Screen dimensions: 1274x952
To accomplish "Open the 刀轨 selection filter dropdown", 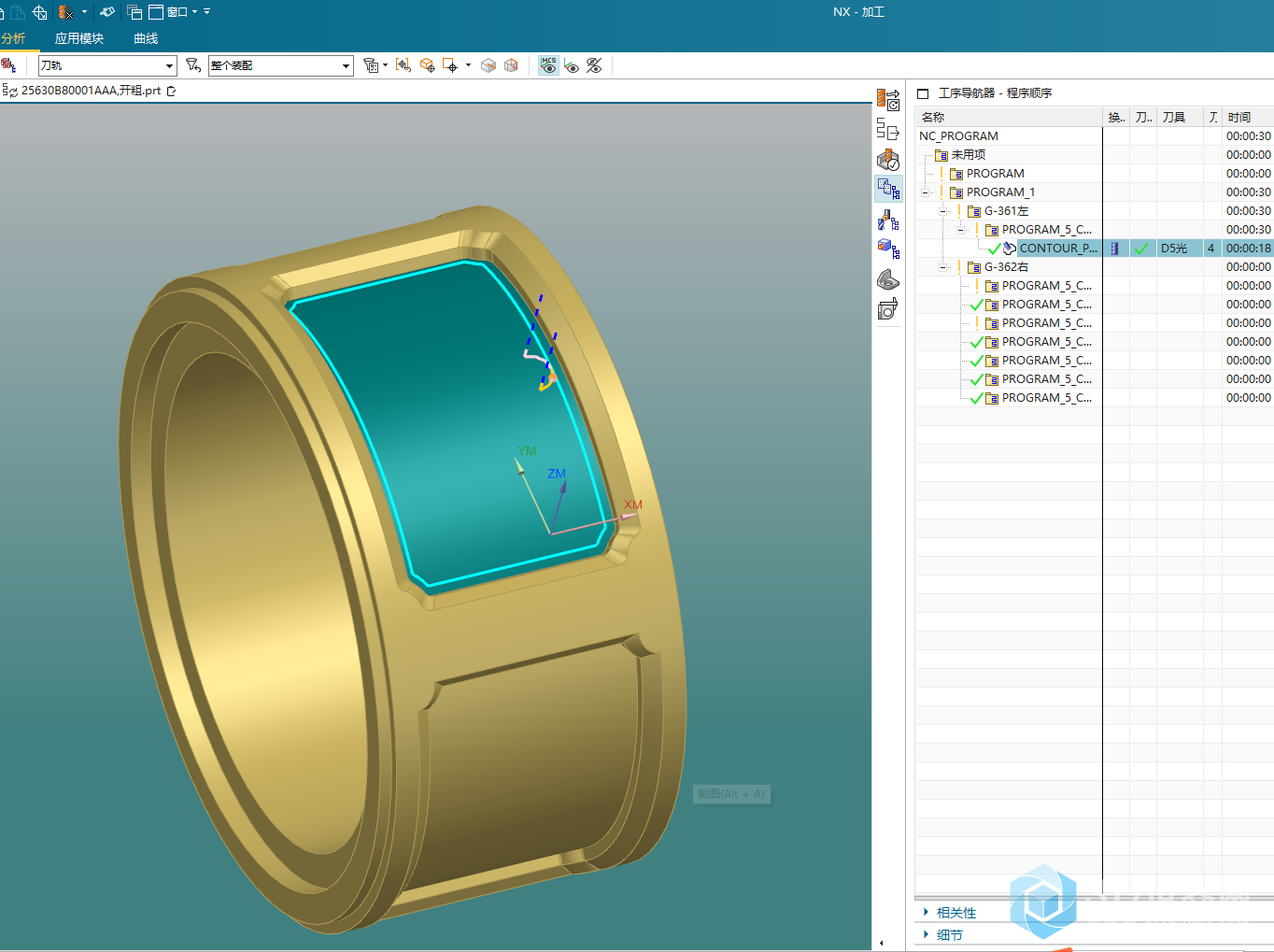I will point(107,65).
